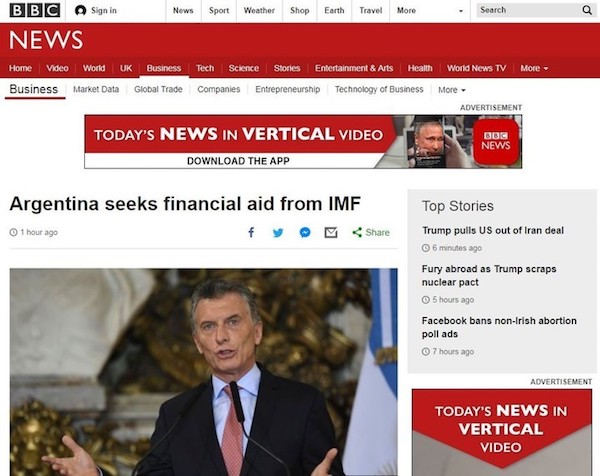Share article by email envelope icon

pos(331,232)
